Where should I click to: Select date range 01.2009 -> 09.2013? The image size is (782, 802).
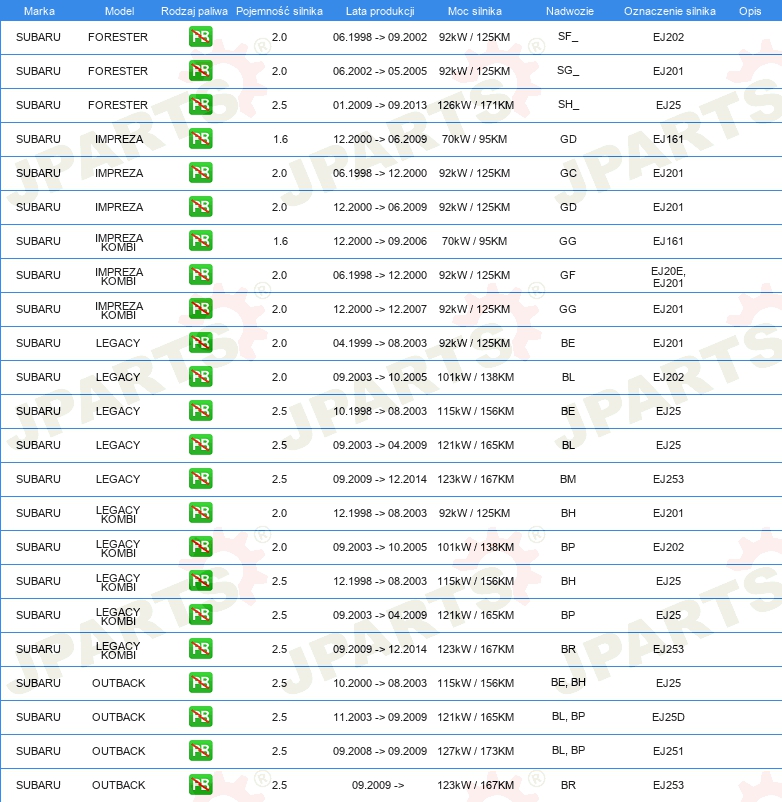(380, 105)
